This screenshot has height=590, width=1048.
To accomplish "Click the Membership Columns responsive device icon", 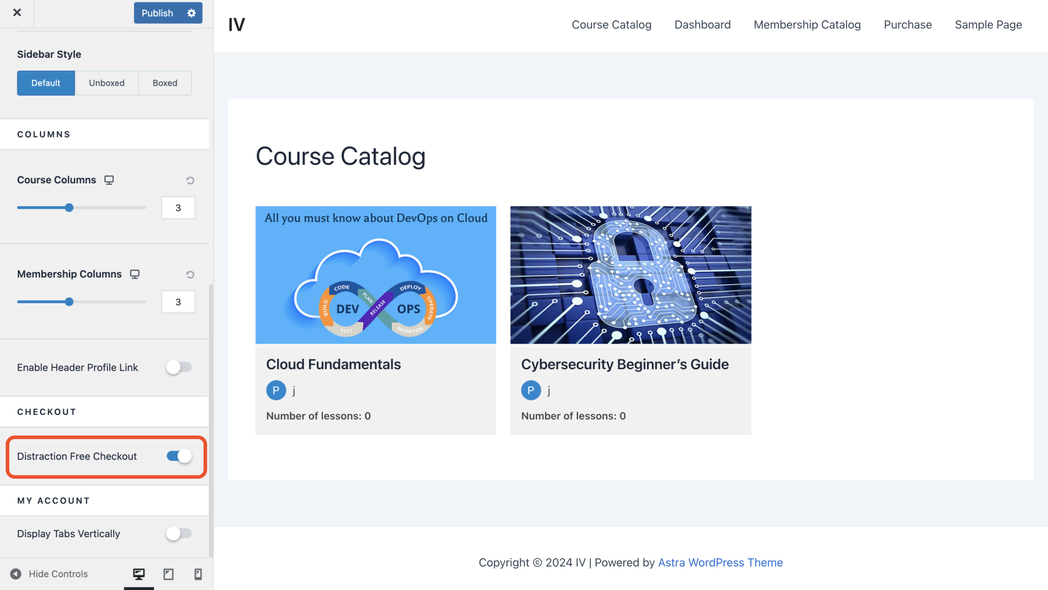I will (x=135, y=274).
